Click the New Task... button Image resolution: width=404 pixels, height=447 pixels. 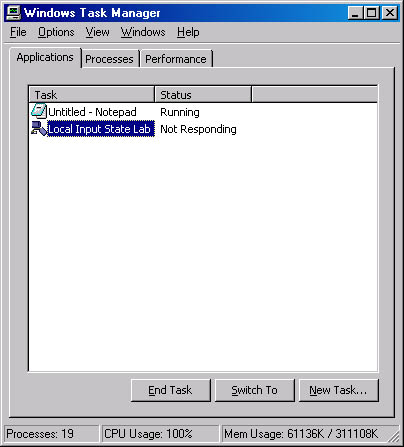pyautogui.click(x=339, y=390)
